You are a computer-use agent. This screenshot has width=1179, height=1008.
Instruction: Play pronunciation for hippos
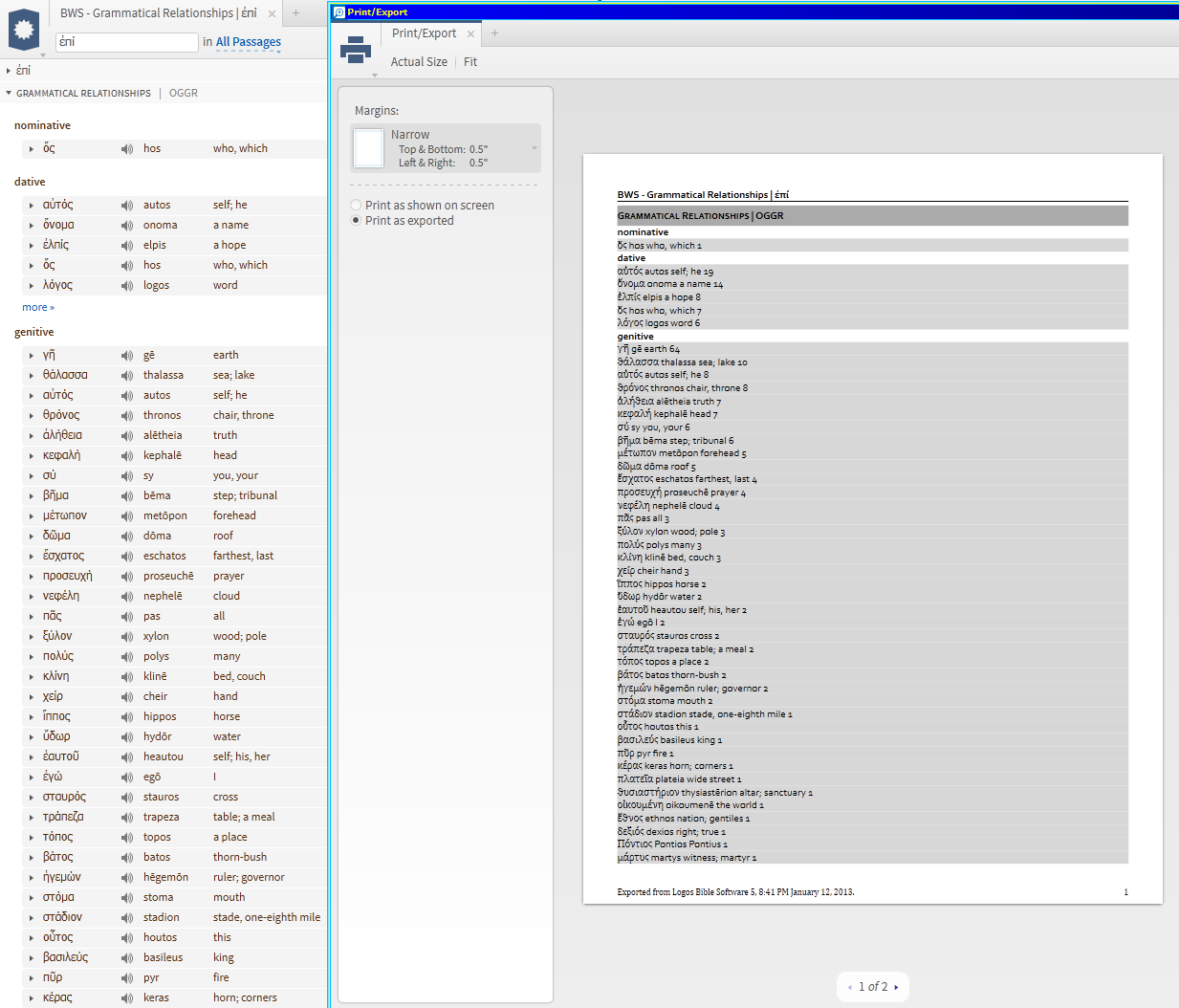click(x=127, y=717)
